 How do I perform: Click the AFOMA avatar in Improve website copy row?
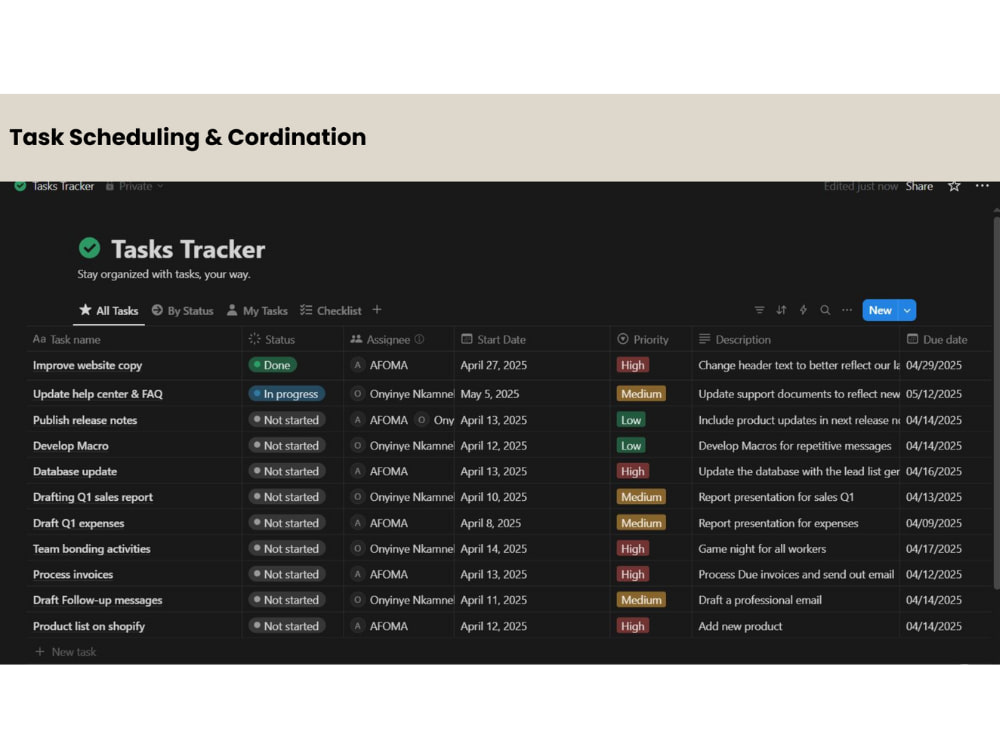(x=358, y=365)
